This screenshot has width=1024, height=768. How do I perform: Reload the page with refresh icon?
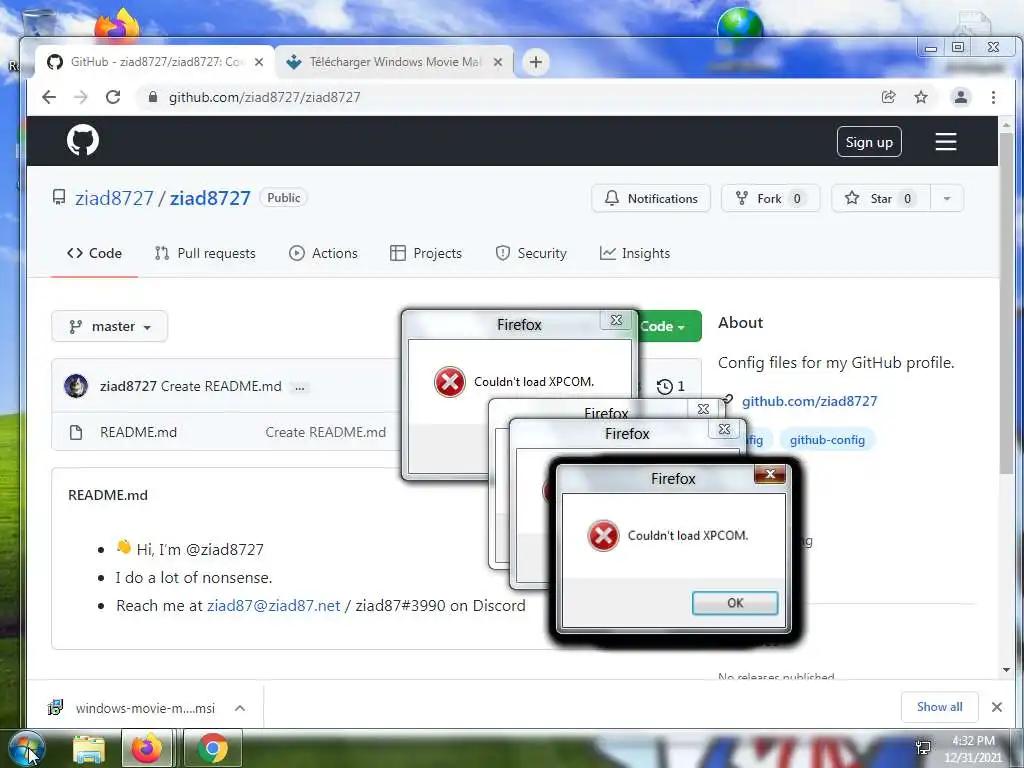(113, 97)
